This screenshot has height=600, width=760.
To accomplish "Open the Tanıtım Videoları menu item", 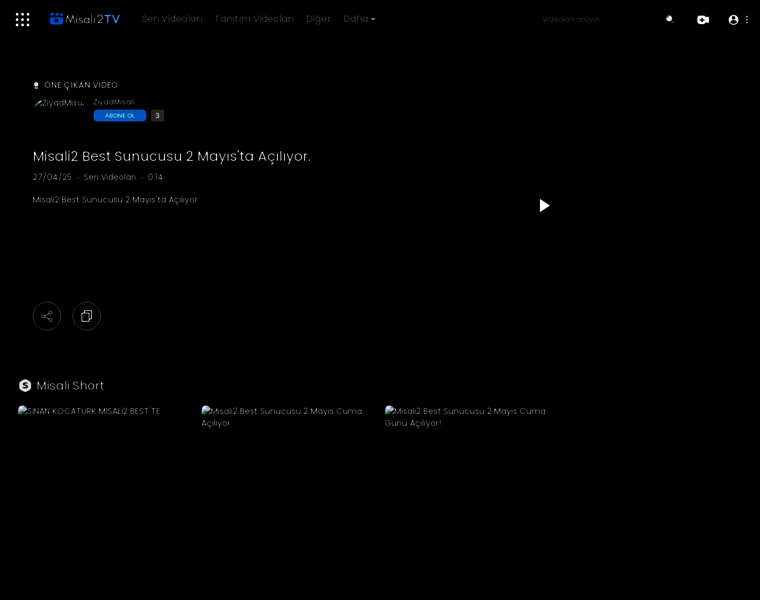I will pyautogui.click(x=254, y=19).
